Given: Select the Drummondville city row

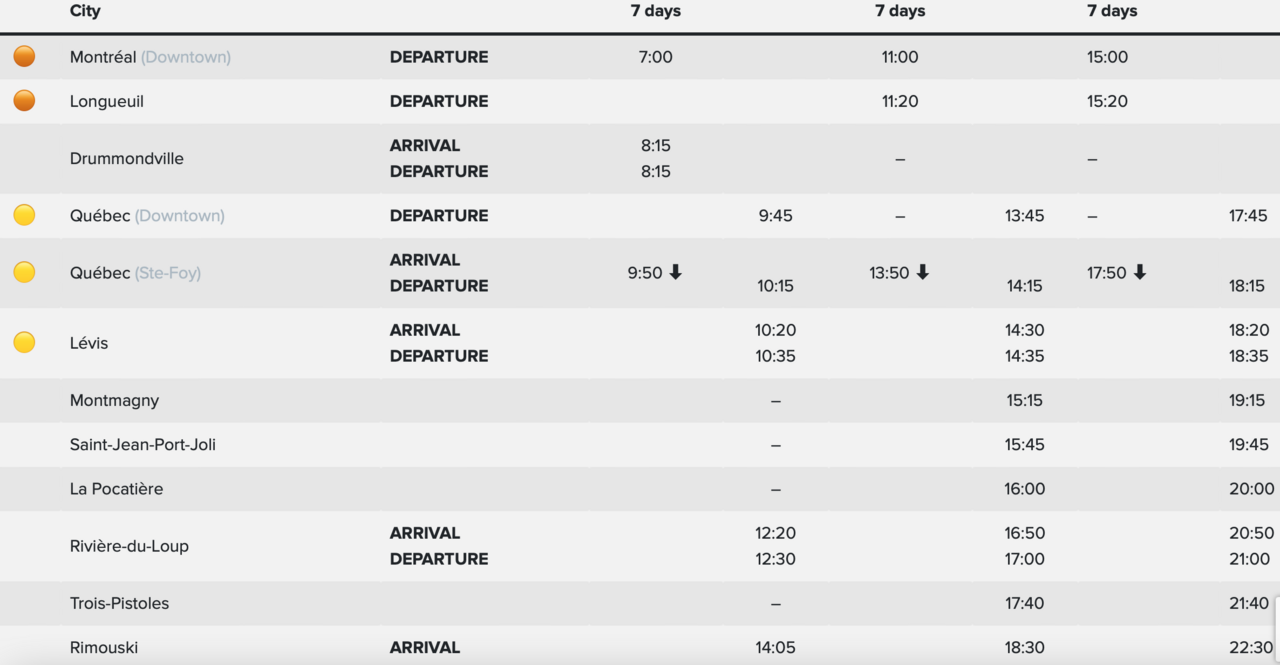Looking at the screenshot, I should tap(127, 158).
